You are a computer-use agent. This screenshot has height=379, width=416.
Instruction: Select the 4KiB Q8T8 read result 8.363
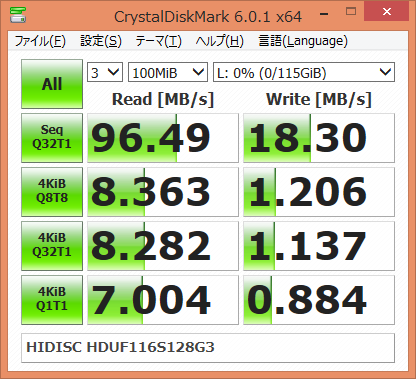pos(163,192)
